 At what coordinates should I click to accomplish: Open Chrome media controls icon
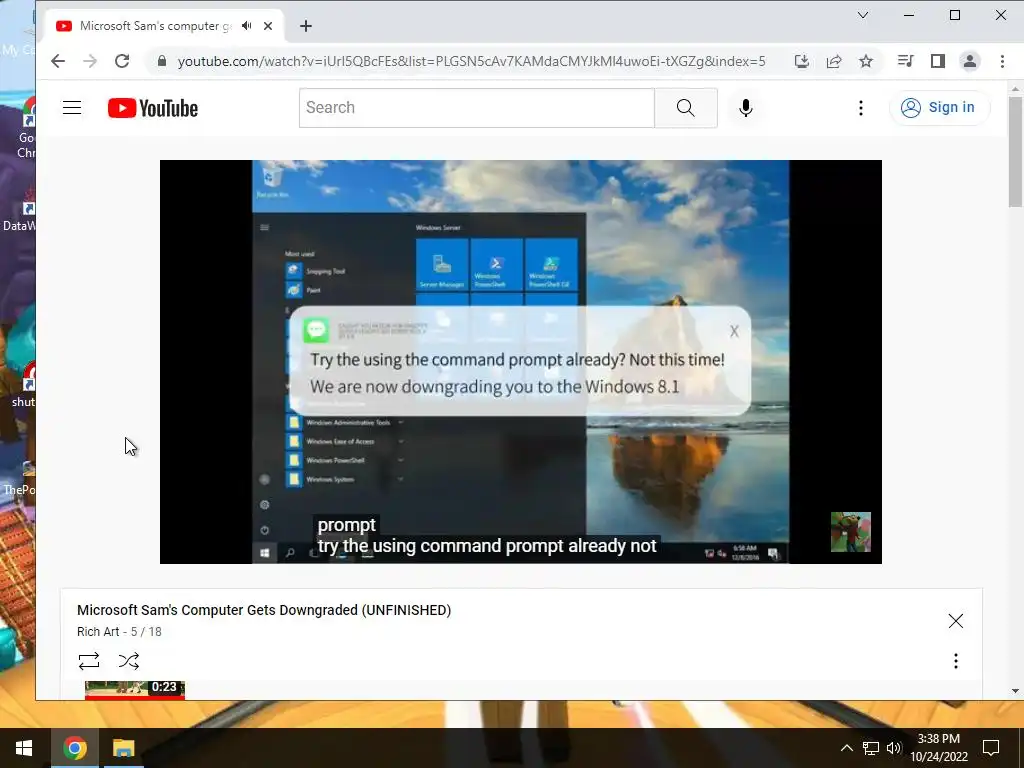point(906,61)
